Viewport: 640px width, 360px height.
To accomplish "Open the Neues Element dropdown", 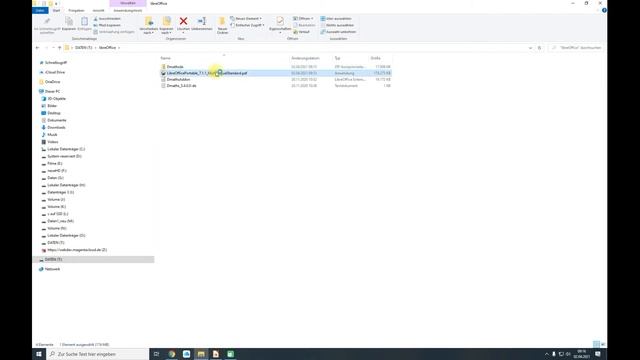I will pos(246,19).
